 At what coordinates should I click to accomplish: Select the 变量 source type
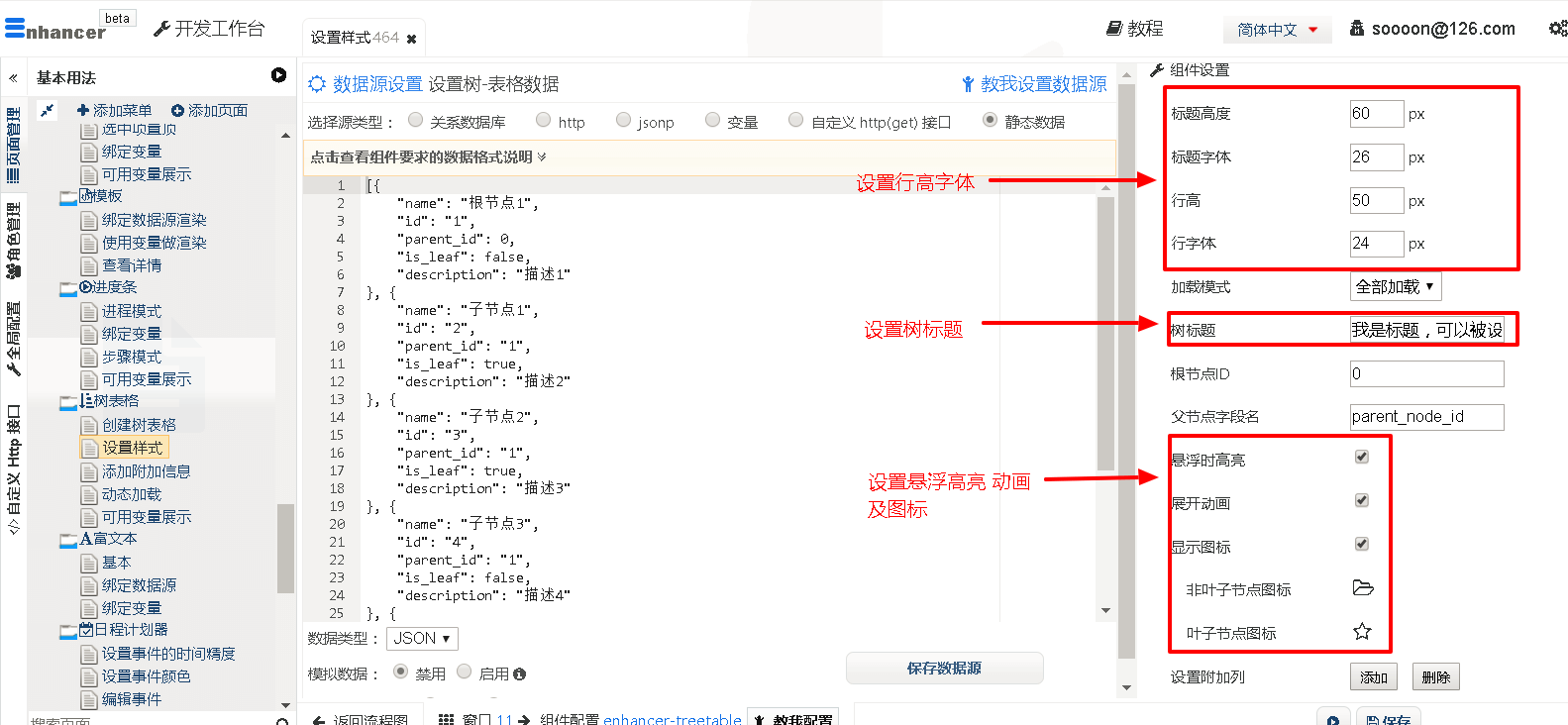coord(712,120)
